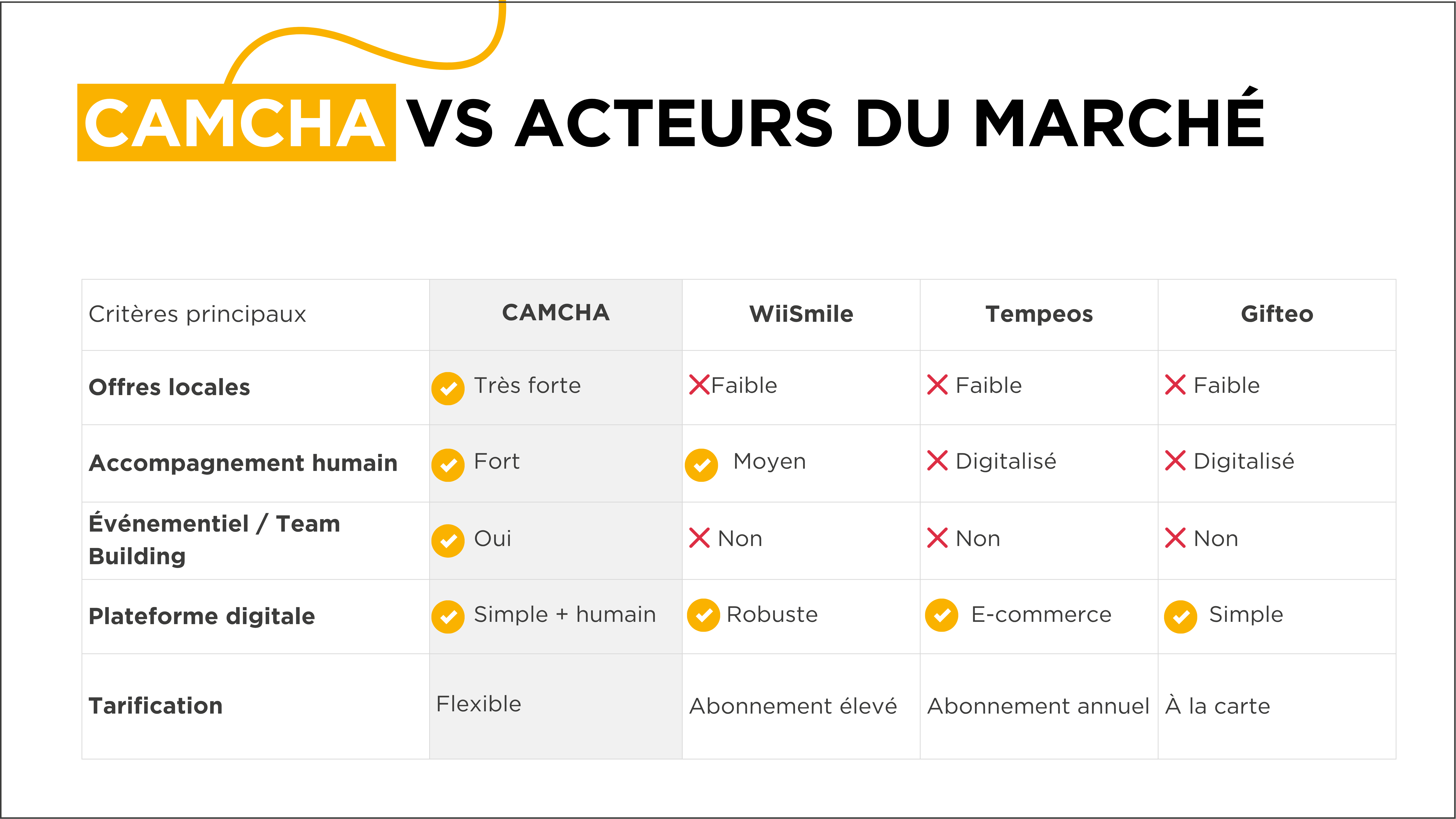
Task: Click the checkmark beside E-commerce
Action: click(x=942, y=615)
